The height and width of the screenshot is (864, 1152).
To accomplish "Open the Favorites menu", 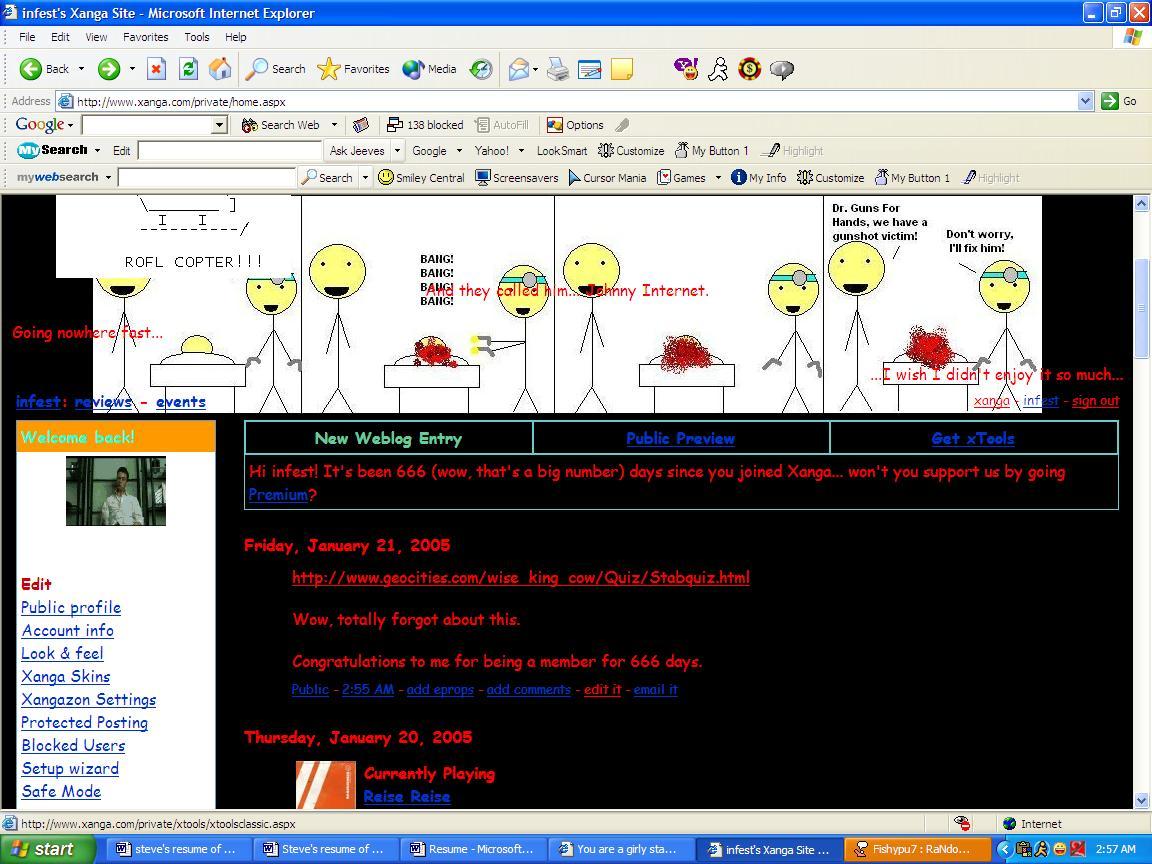I will point(145,37).
